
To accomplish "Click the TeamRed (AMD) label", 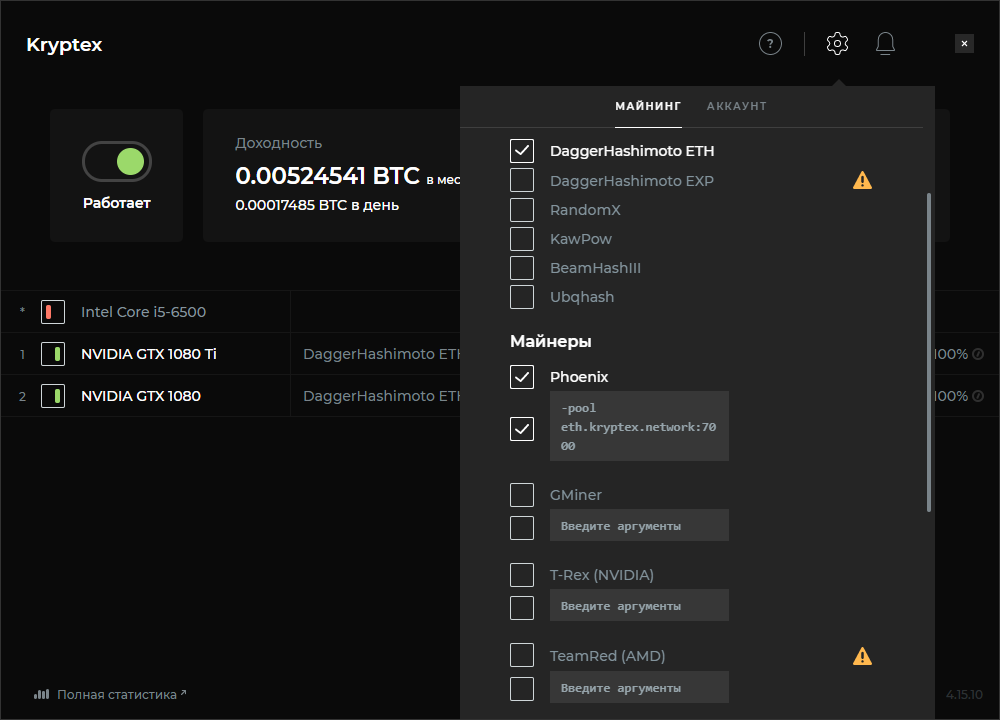I will pyautogui.click(x=608, y=656).
